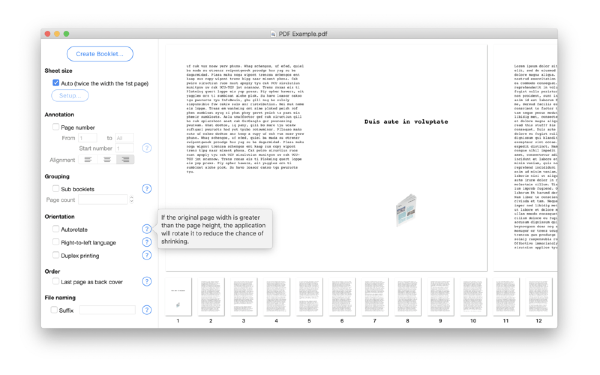Select right alignment icon
The width and height of the screenshot is (600, 375).
coord(125,160)
